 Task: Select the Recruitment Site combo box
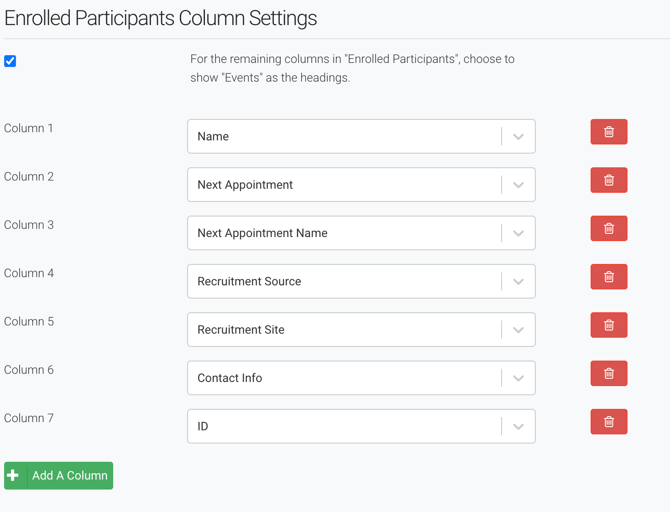tap(340, 330)
